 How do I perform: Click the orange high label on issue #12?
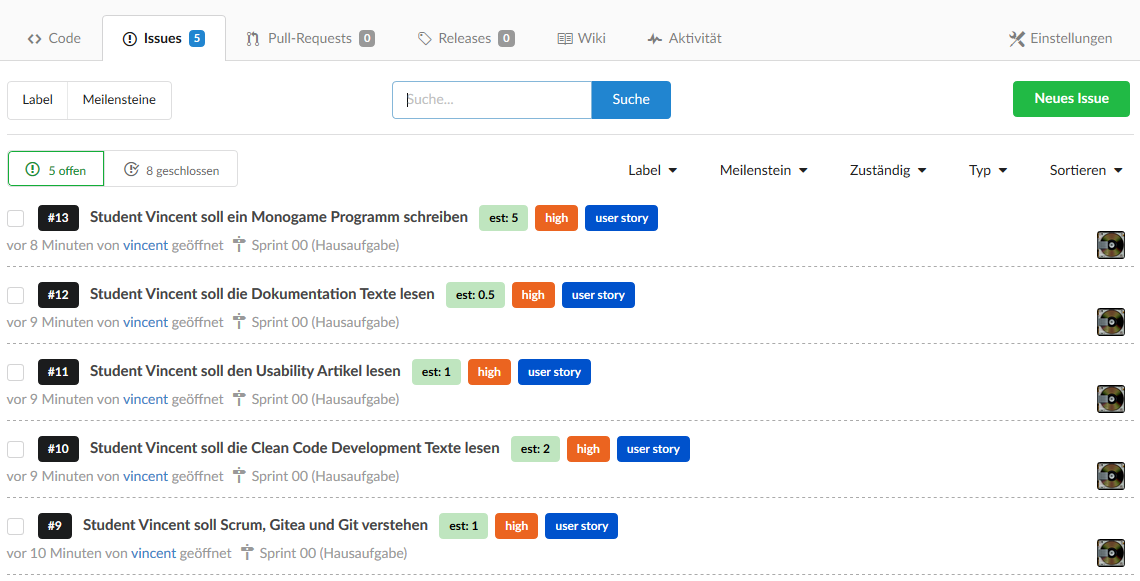click(533, 295)
